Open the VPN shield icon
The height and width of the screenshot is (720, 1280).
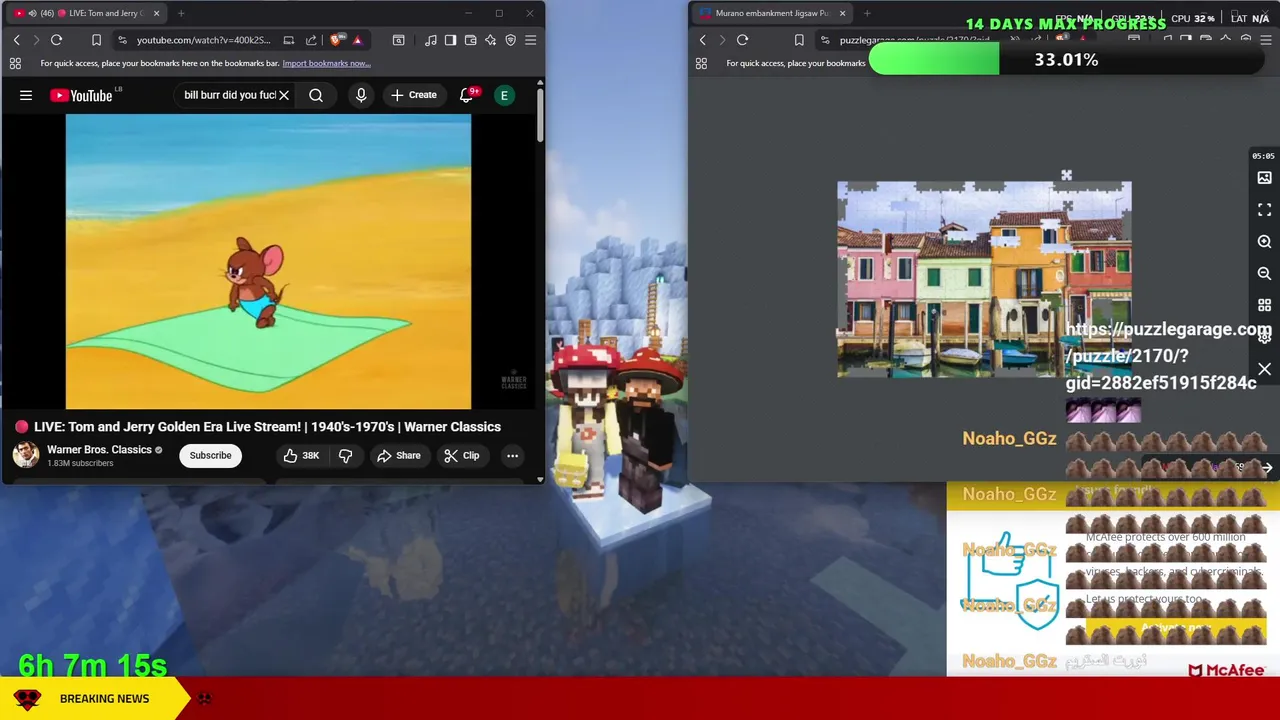510,40
